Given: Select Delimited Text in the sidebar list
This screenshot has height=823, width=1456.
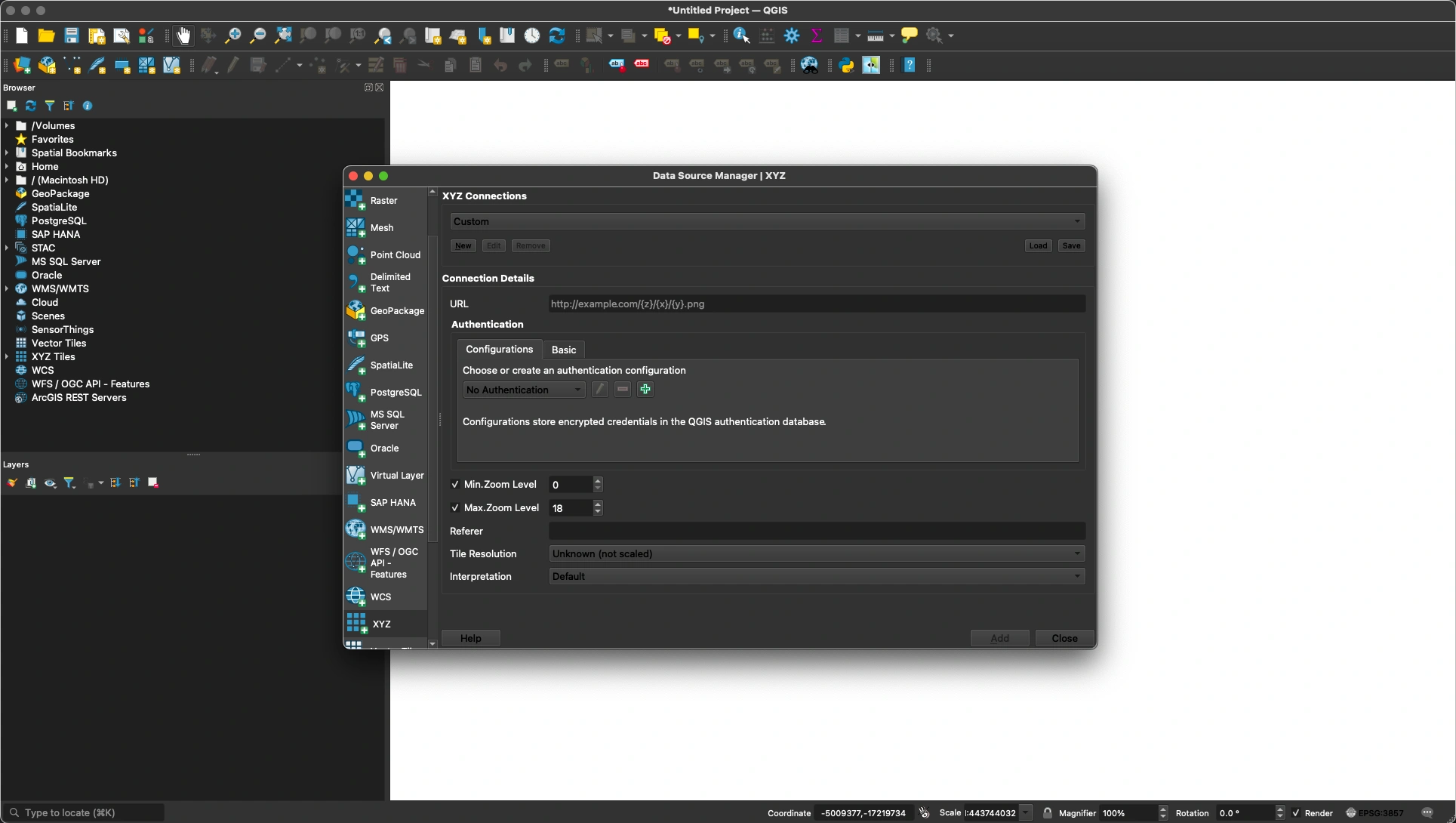Looking at the screenshot, I should [x=385, y=282].
